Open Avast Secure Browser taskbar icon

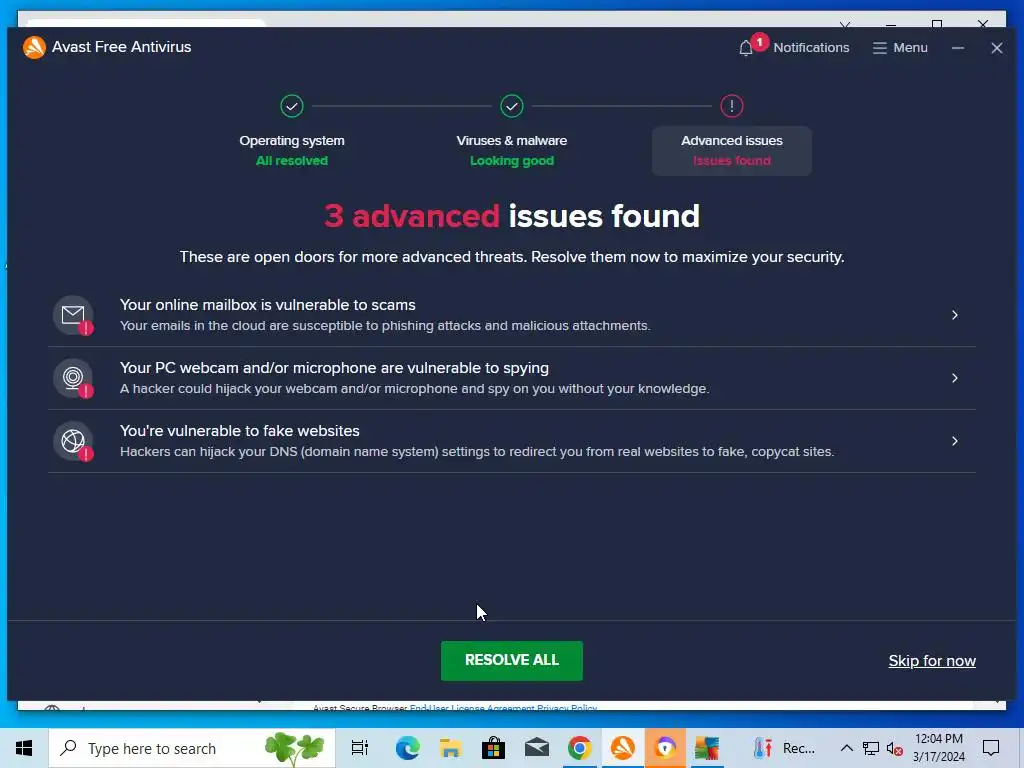pyautogui.click(x=665, y=748)
